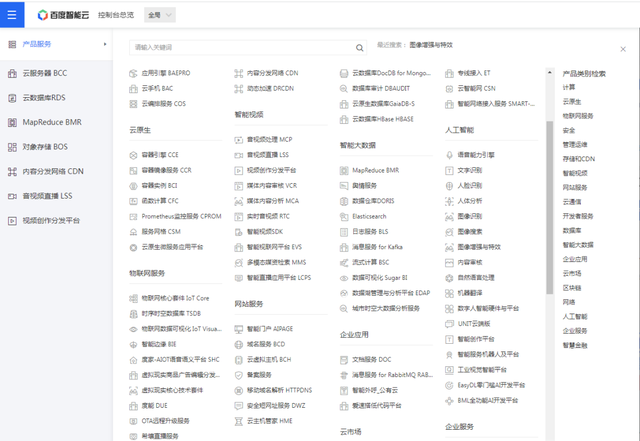The height and width of the screenshot is (441, 640).
Task: Click the product list scrollbar thumb
Action: [549, 207]
